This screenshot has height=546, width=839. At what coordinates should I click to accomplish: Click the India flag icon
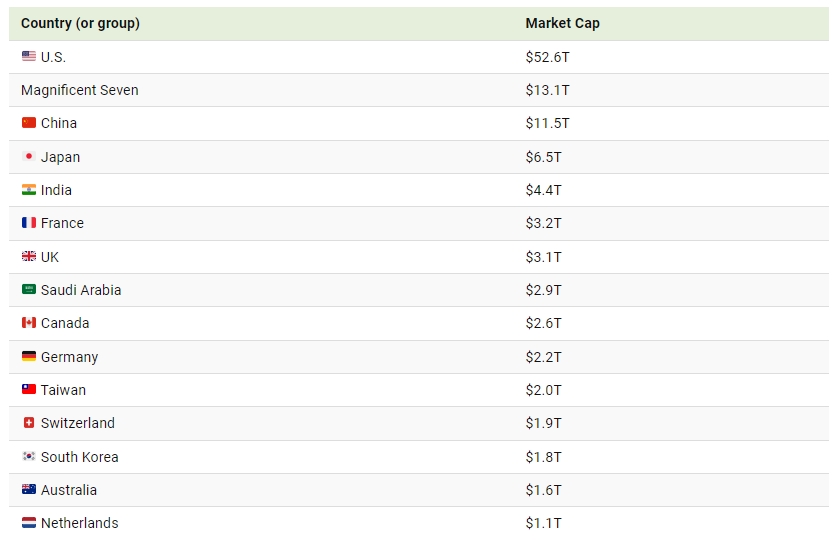tap(29, 190)
